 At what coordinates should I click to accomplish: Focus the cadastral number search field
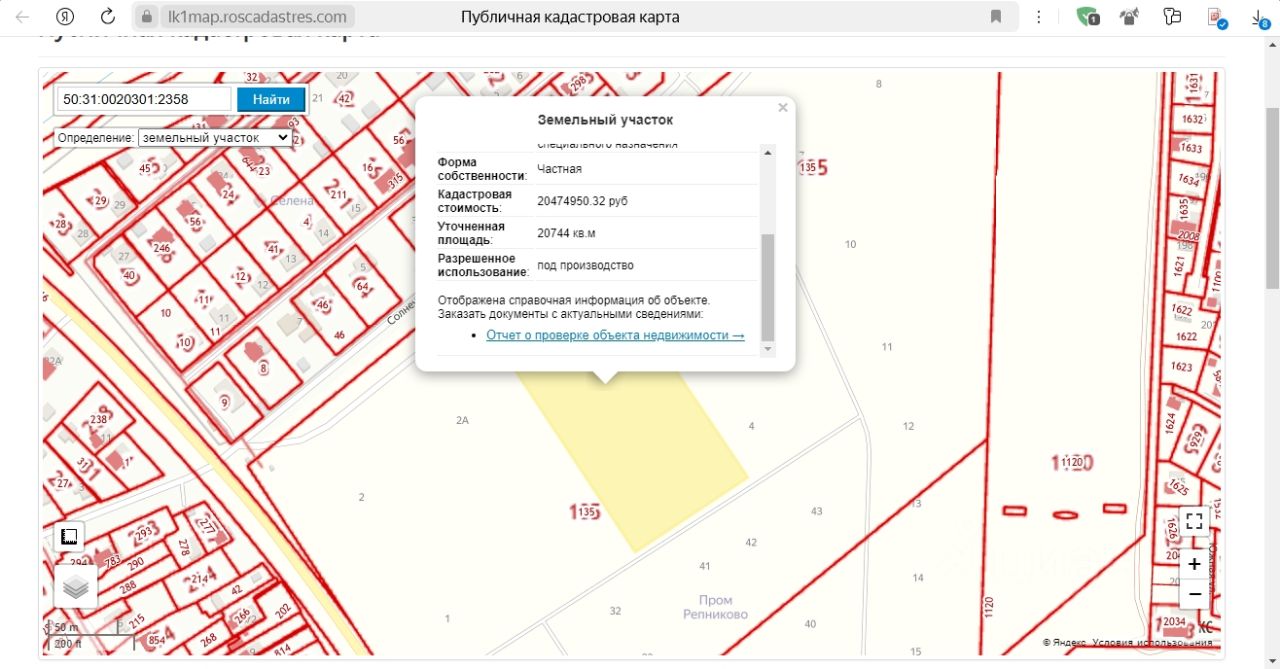point(144,99)
